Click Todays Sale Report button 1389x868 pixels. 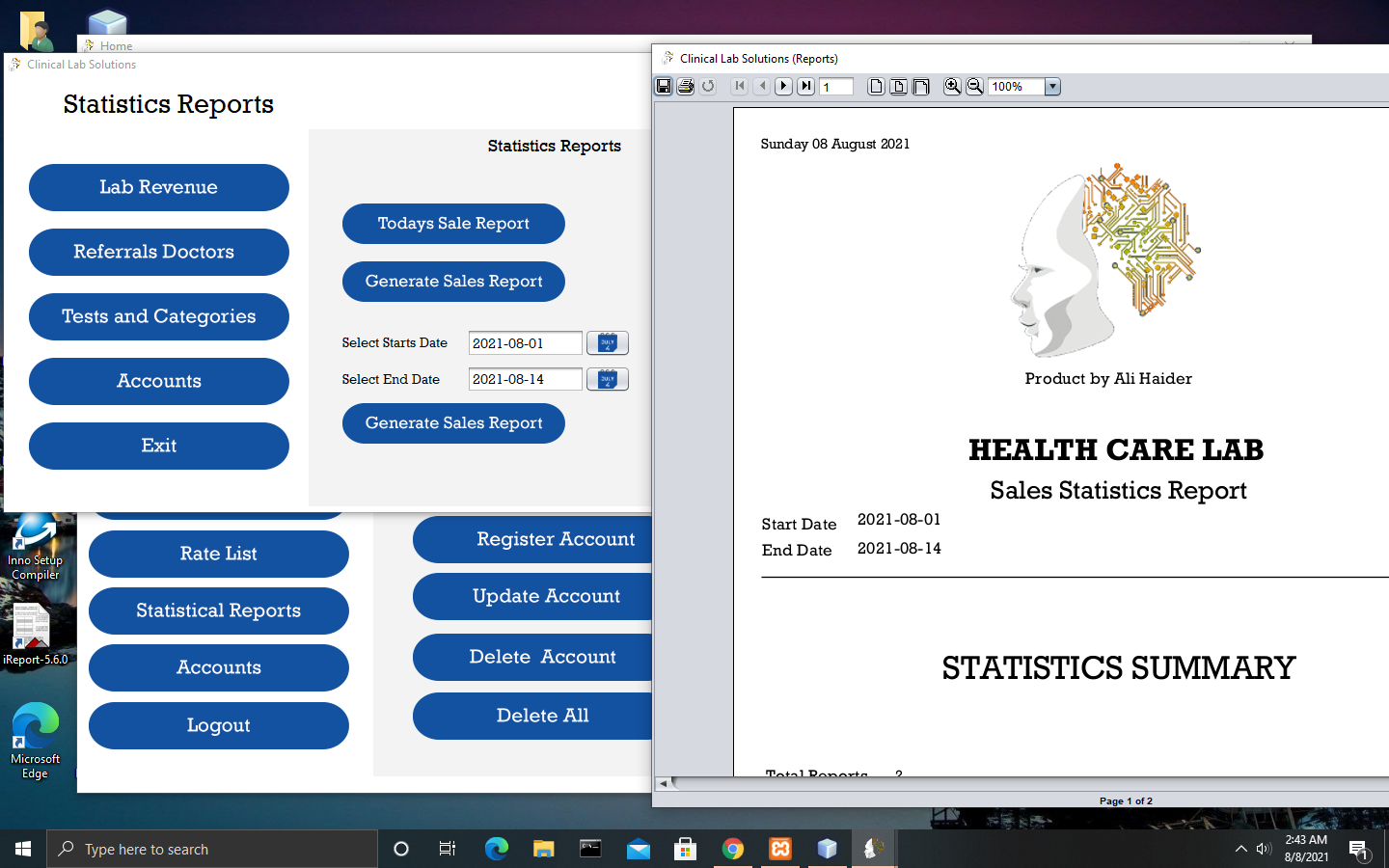(x=453, y=223)
